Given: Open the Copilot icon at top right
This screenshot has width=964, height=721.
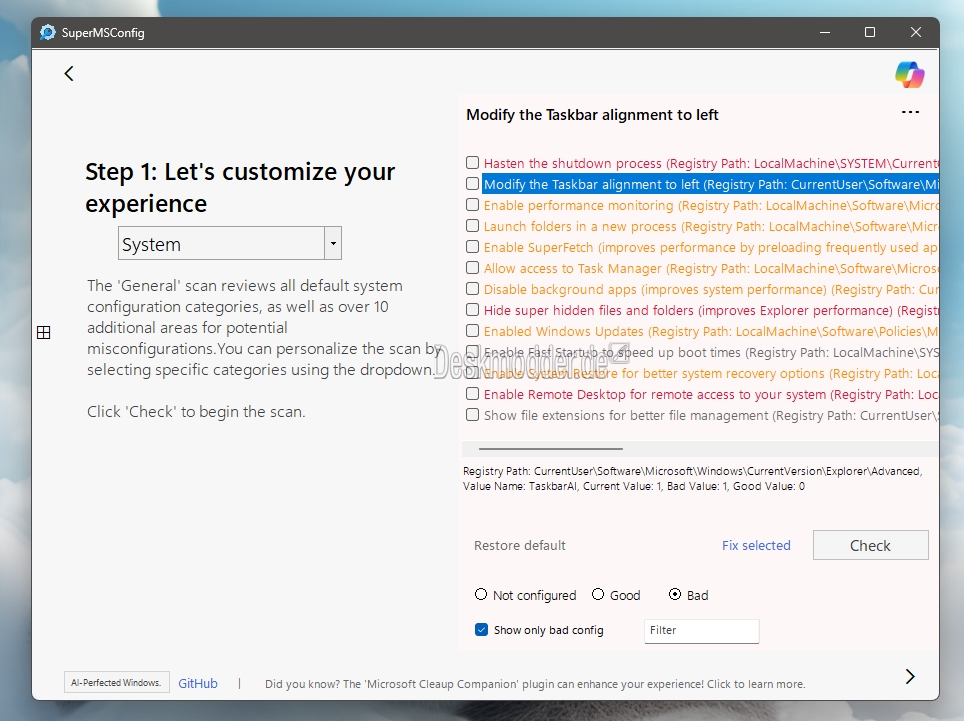Looking at the screenshot, I should (x=909, y=75).
